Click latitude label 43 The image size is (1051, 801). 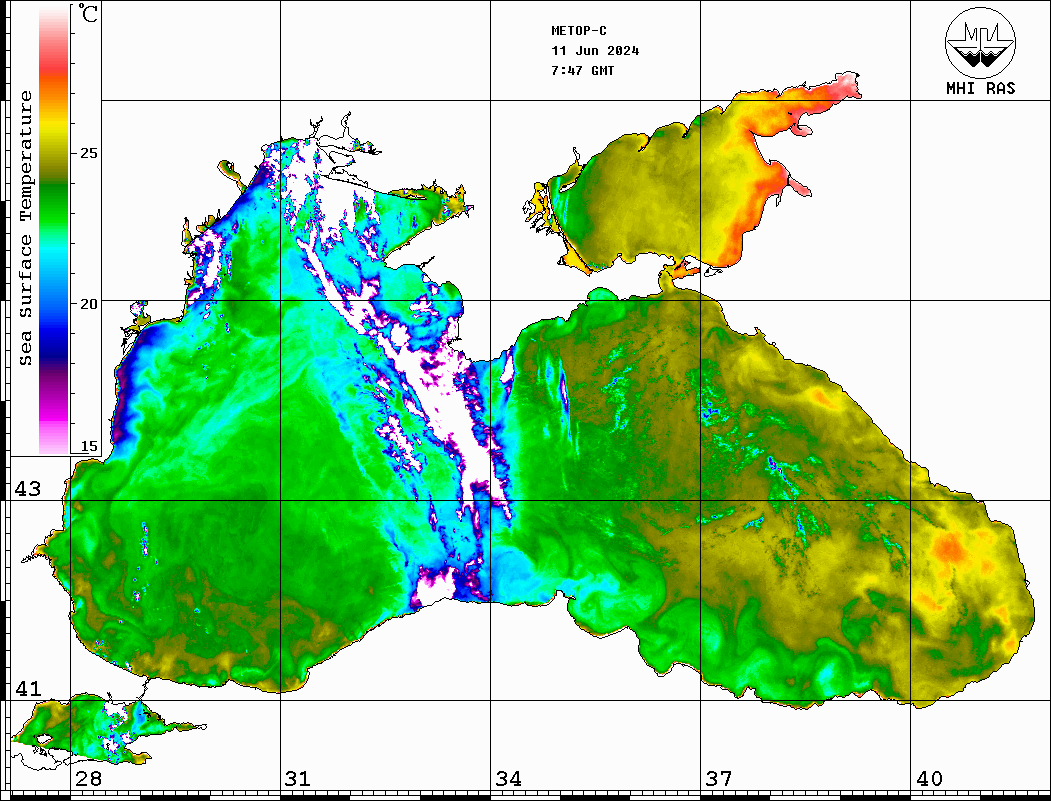27,489
